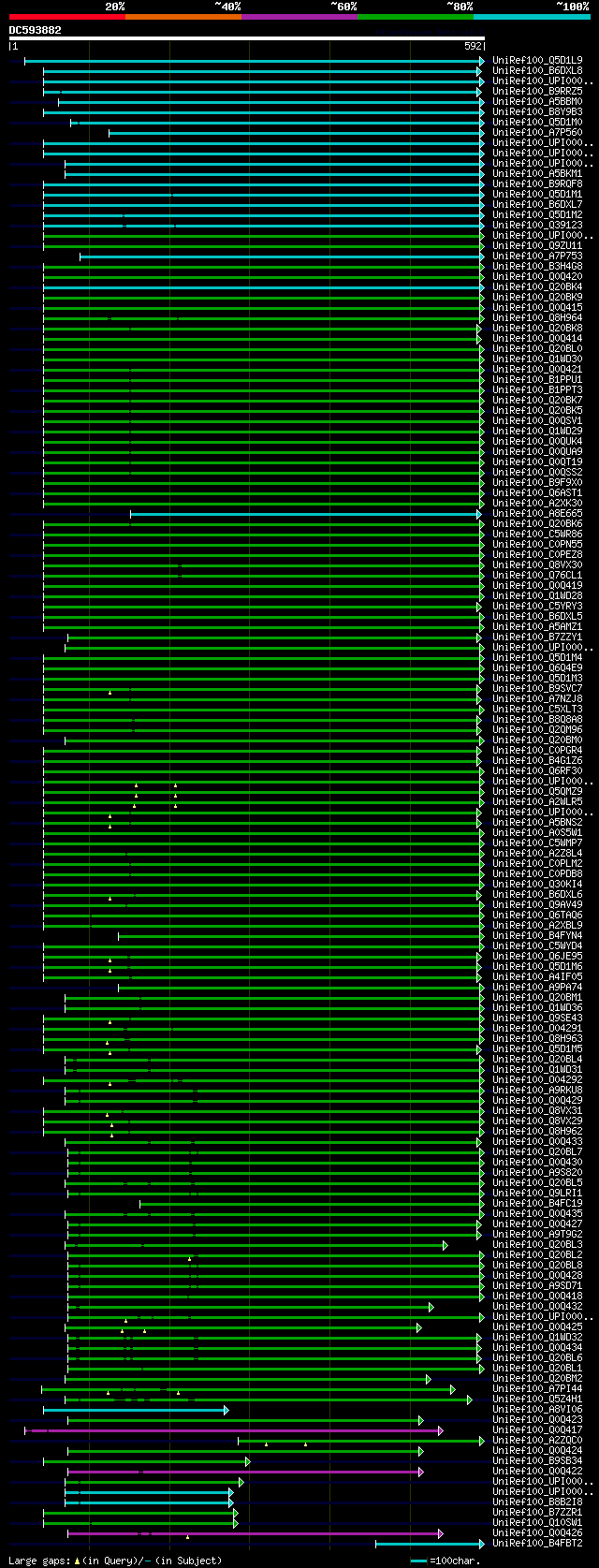
Task: Select the UniRef100_Q6Q4E9 label
Action: click(x=537, y=667)
